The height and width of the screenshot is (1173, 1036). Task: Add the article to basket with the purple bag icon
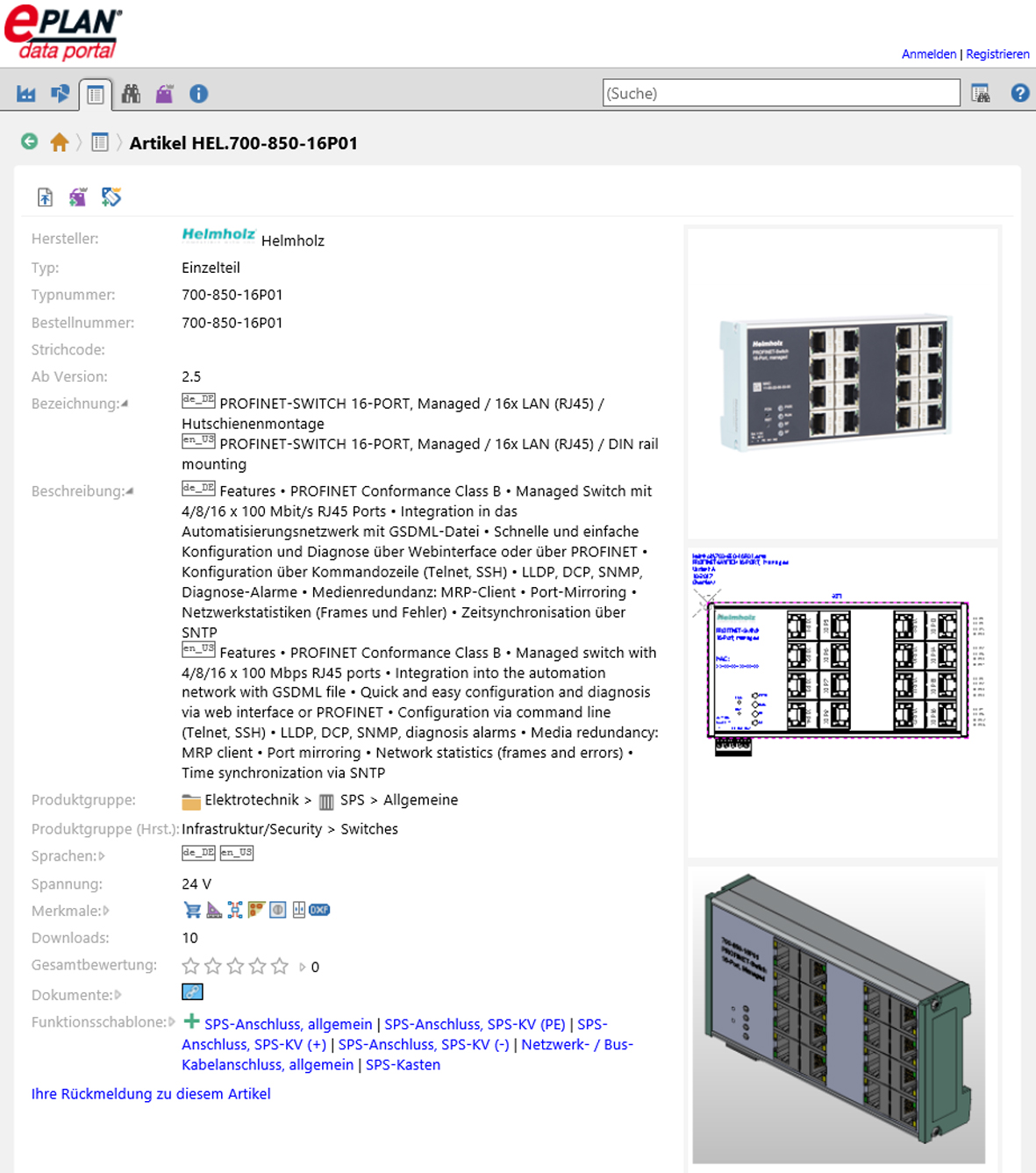(77, 197)
